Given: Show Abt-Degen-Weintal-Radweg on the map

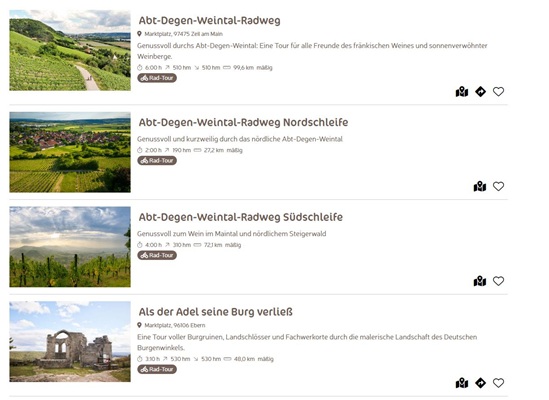Looking at the screenshot, I should 462,92.
